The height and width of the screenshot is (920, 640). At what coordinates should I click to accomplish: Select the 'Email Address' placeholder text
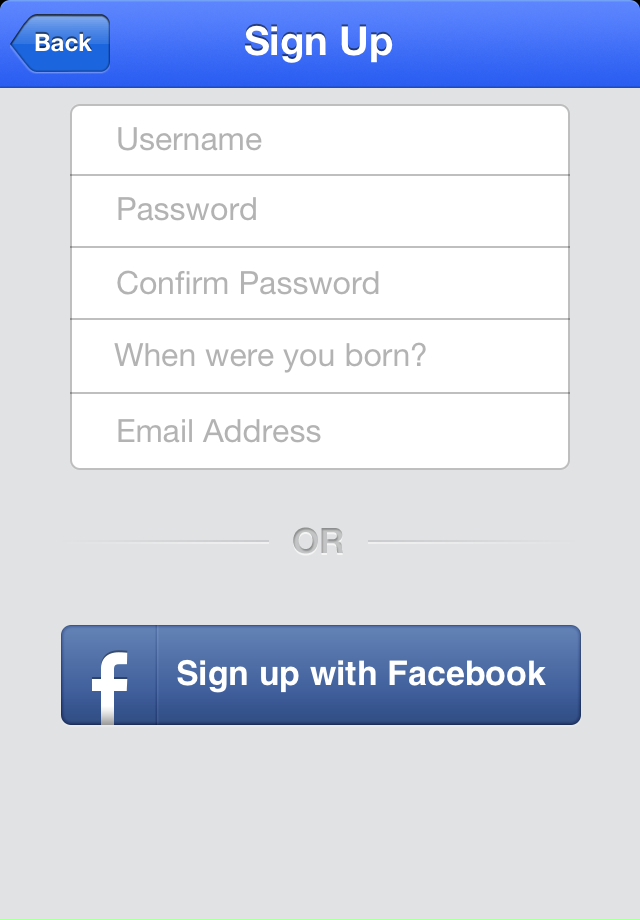point(218,431)
